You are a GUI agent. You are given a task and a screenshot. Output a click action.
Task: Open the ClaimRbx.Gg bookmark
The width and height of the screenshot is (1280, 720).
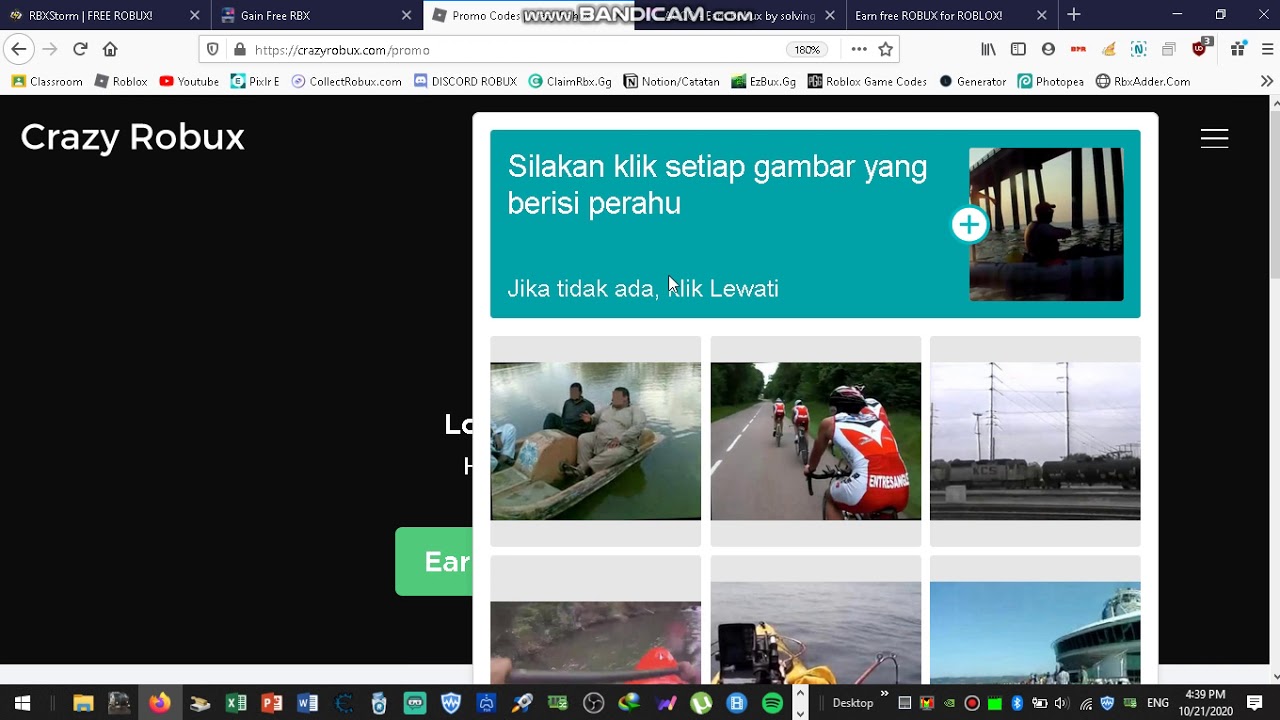pos(570,81)
